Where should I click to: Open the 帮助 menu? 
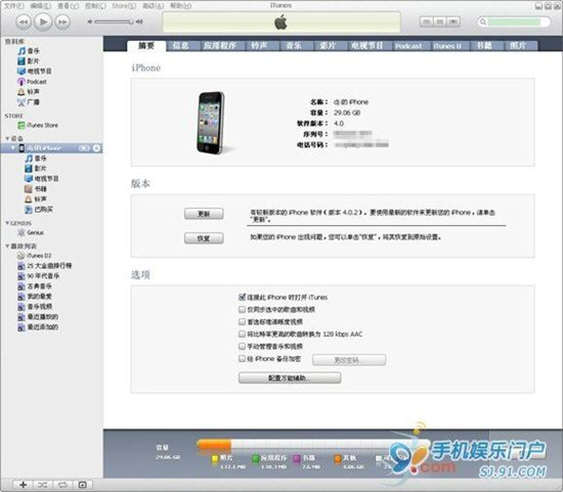[x=181, y=6]
